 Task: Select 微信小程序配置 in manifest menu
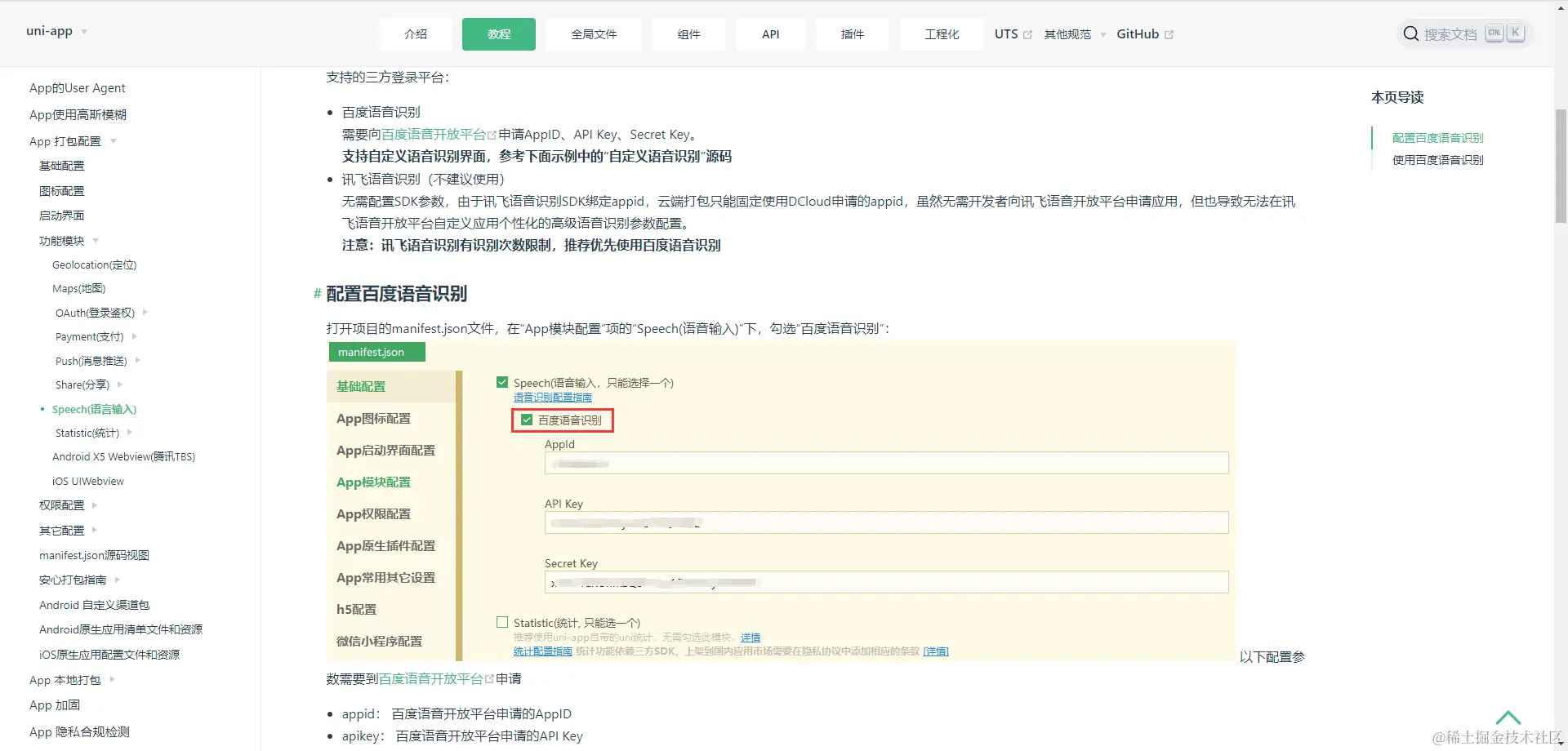[x=379, y=642]
